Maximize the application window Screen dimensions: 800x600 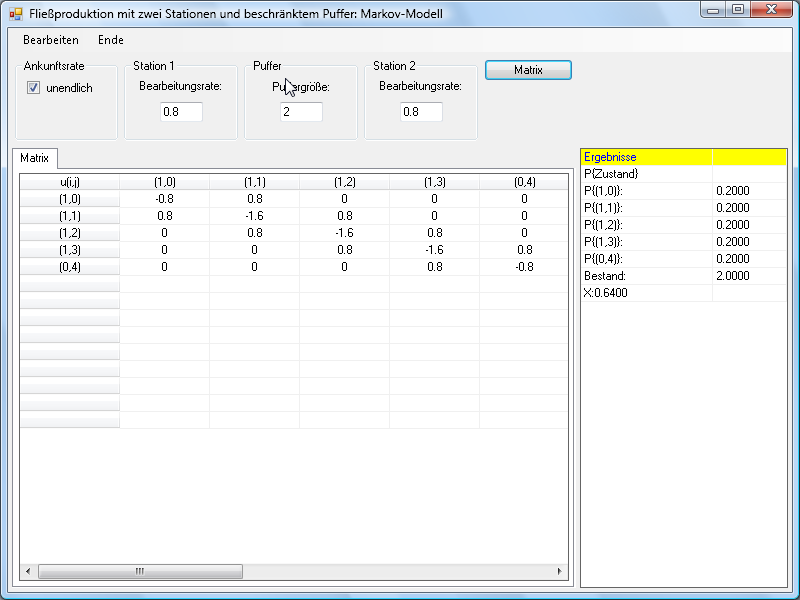[737, 10]
